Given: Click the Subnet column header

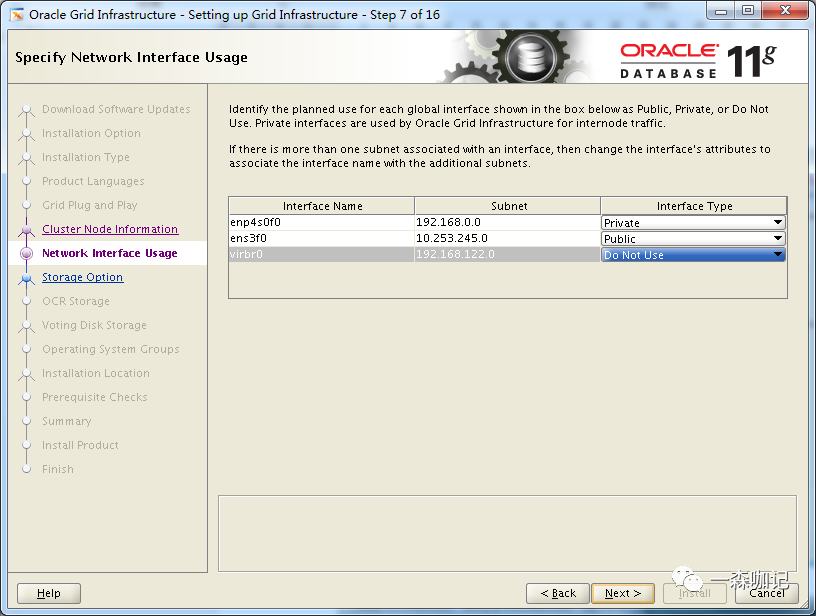Looking at the screenshot, I should pyautogui.click(x=508, y=206).
